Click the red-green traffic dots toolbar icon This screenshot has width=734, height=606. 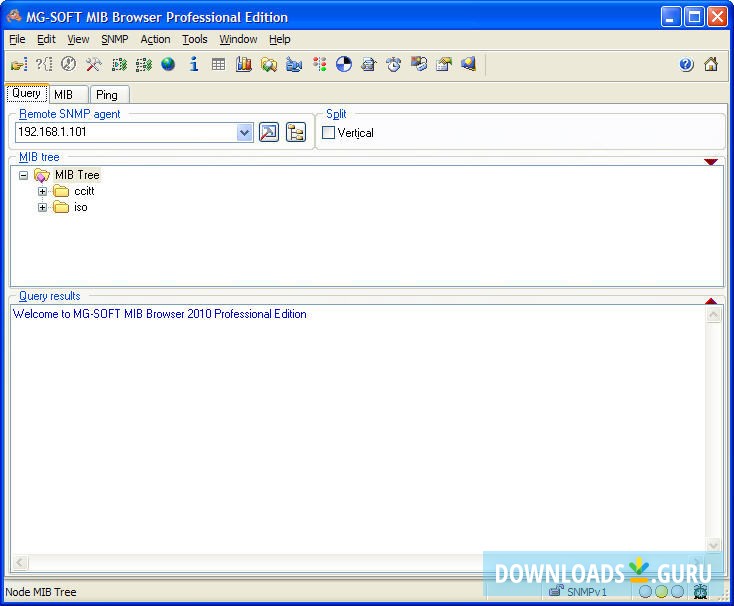(x=320, y=64)
